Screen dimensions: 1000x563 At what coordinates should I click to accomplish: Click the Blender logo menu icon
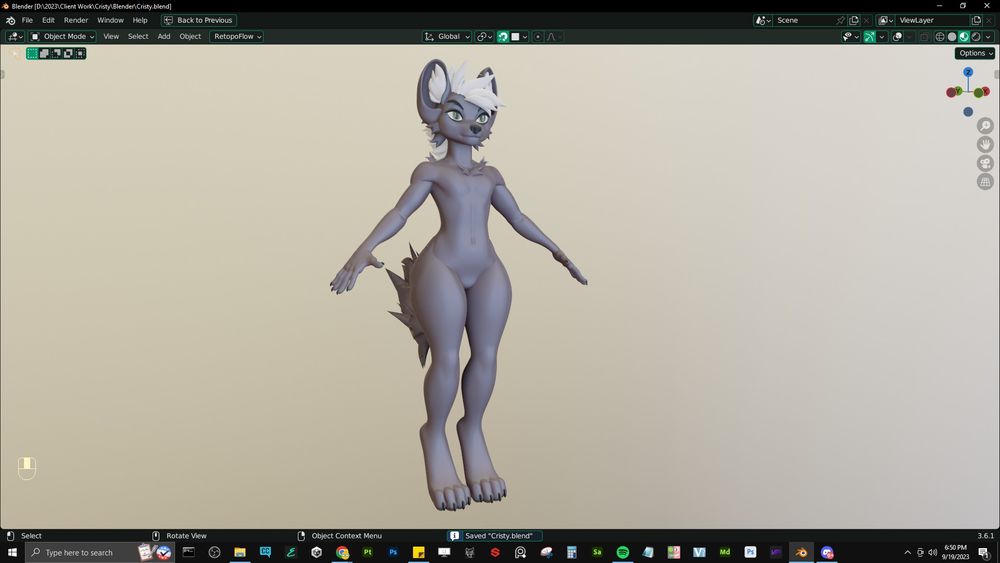tap(10, 20)
